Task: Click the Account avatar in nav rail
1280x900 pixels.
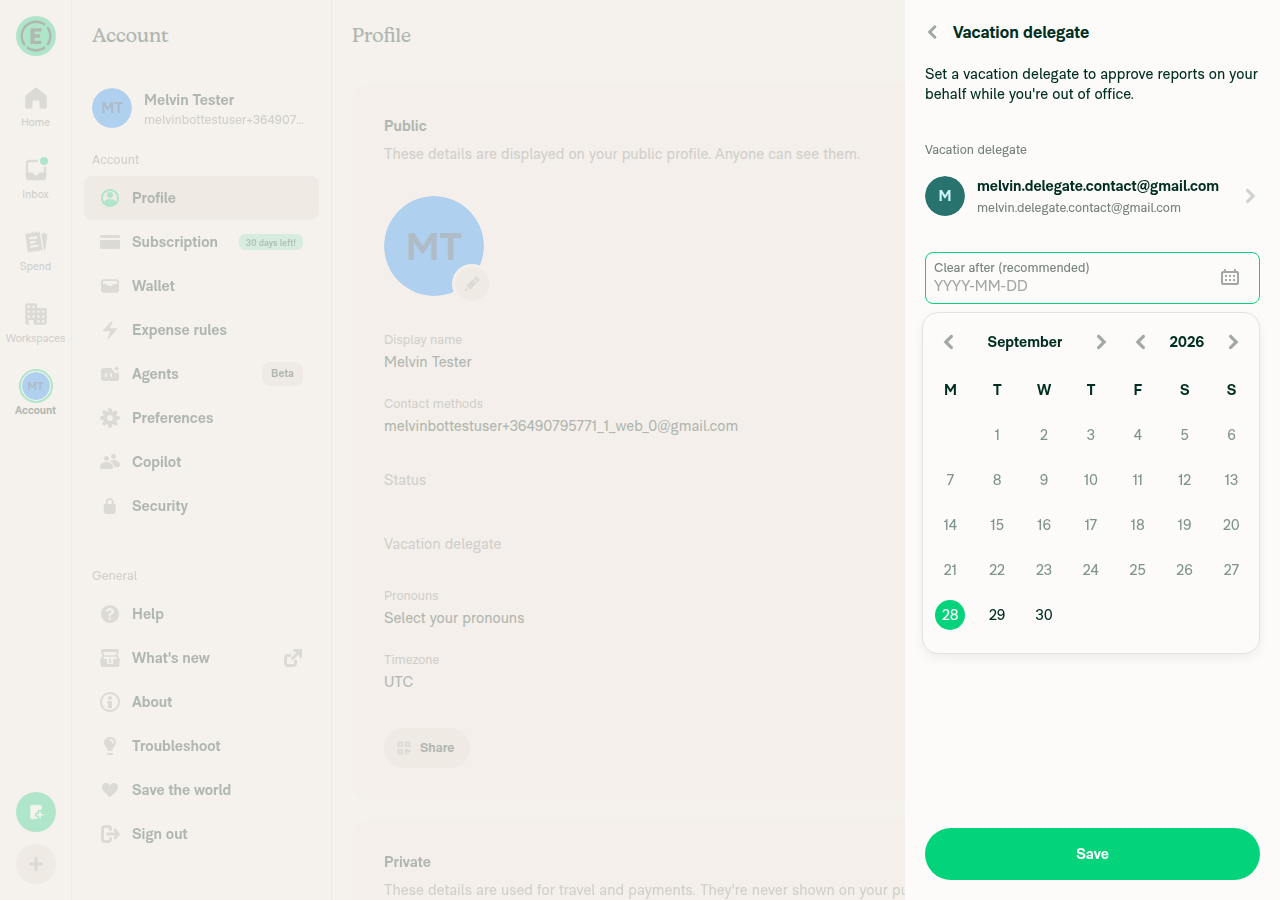Action: coord(36,386)
